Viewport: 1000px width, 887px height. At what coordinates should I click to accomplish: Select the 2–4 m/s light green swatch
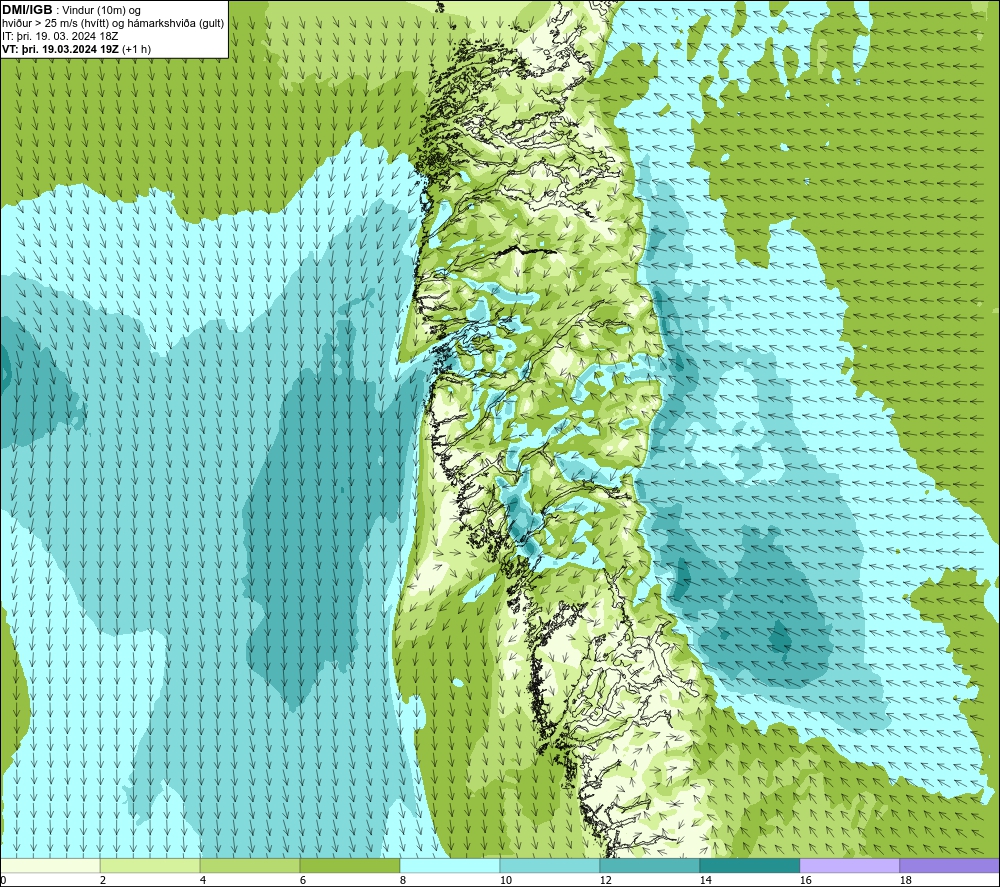[150, 865]
